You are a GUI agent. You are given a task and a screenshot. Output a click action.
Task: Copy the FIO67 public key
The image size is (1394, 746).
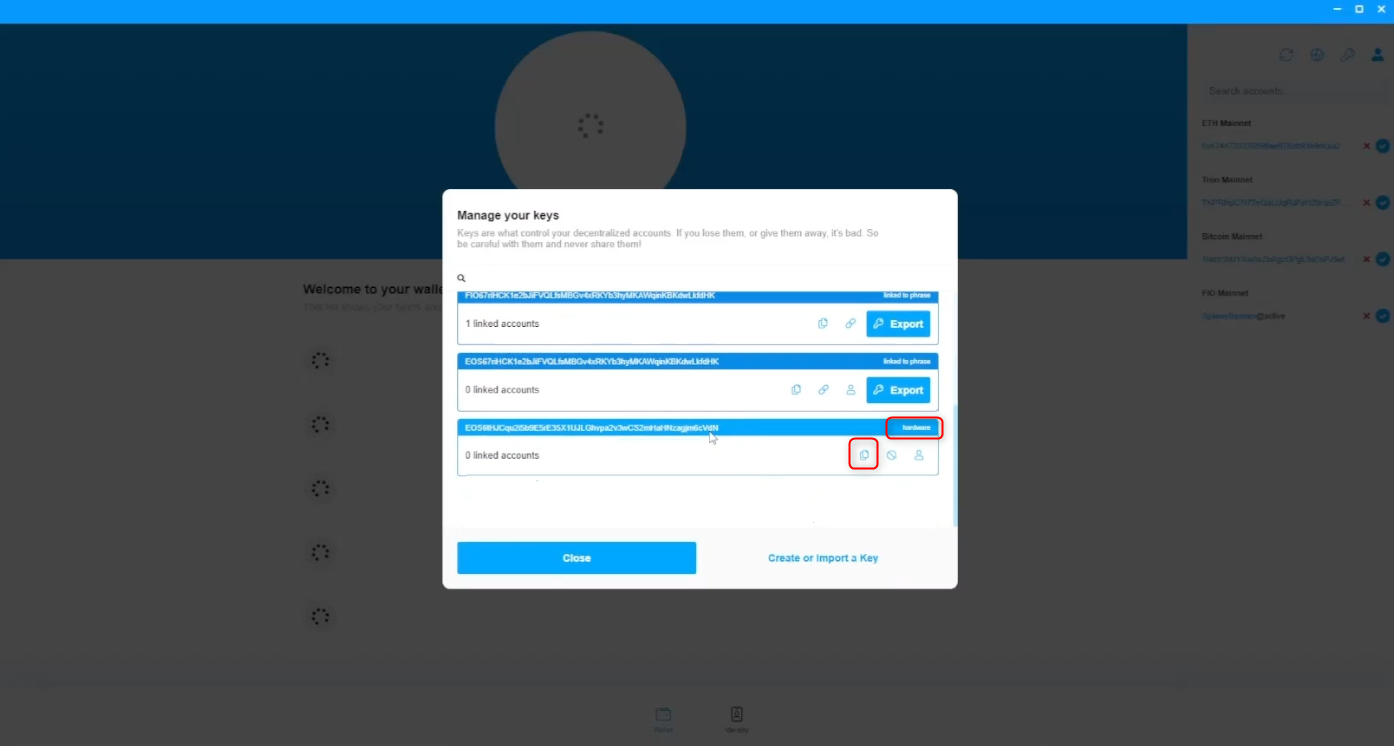coord(823,324)
